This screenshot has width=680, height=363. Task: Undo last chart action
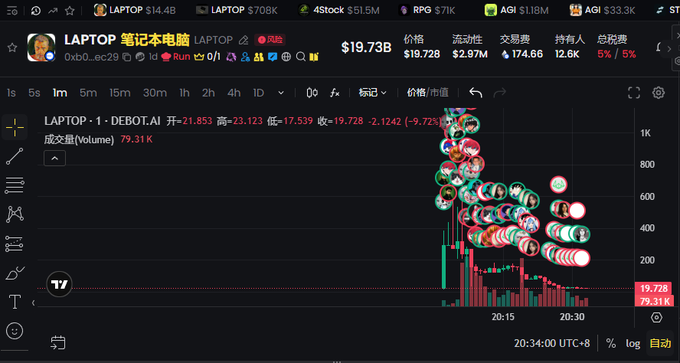click(476, 93)
